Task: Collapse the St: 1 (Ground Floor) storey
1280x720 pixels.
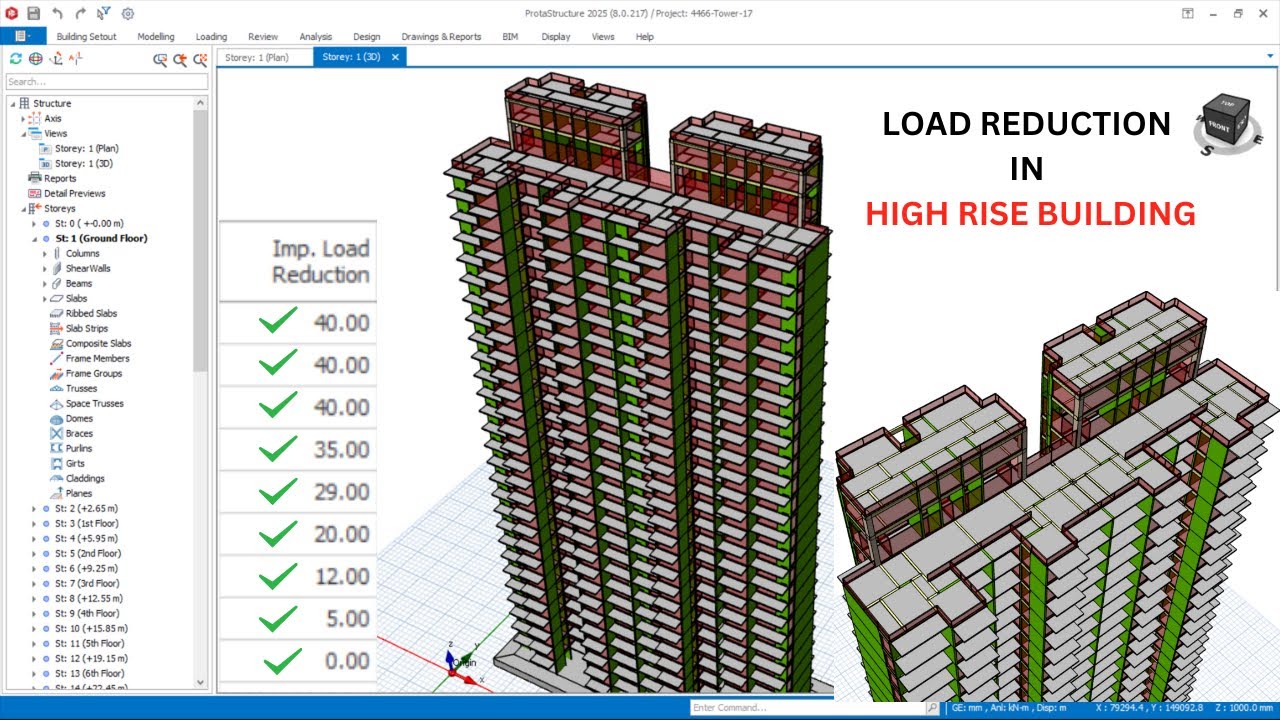Action: (34, 238)
